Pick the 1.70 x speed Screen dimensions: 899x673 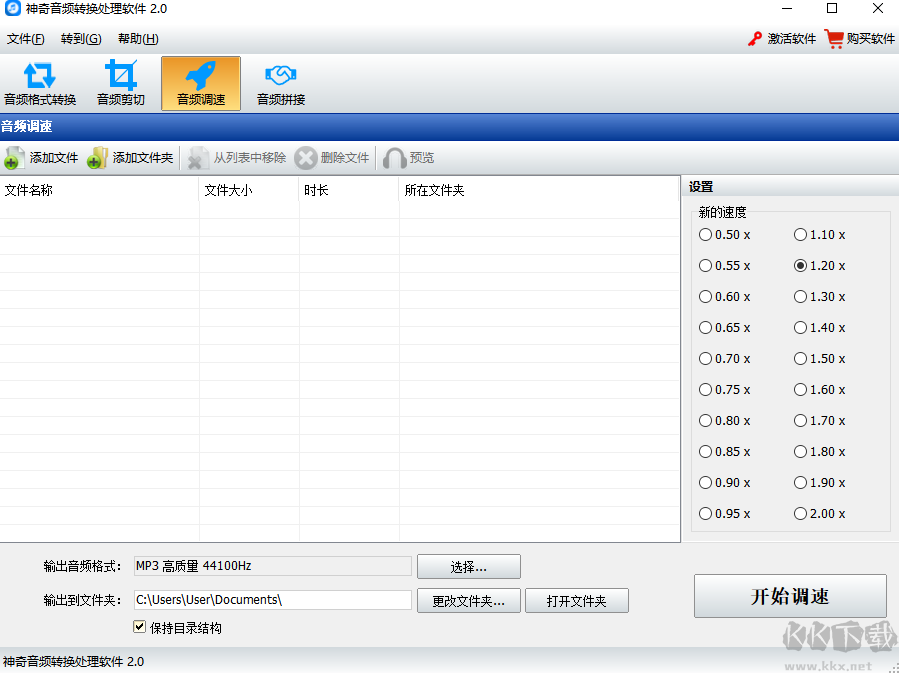coord(800,420)
